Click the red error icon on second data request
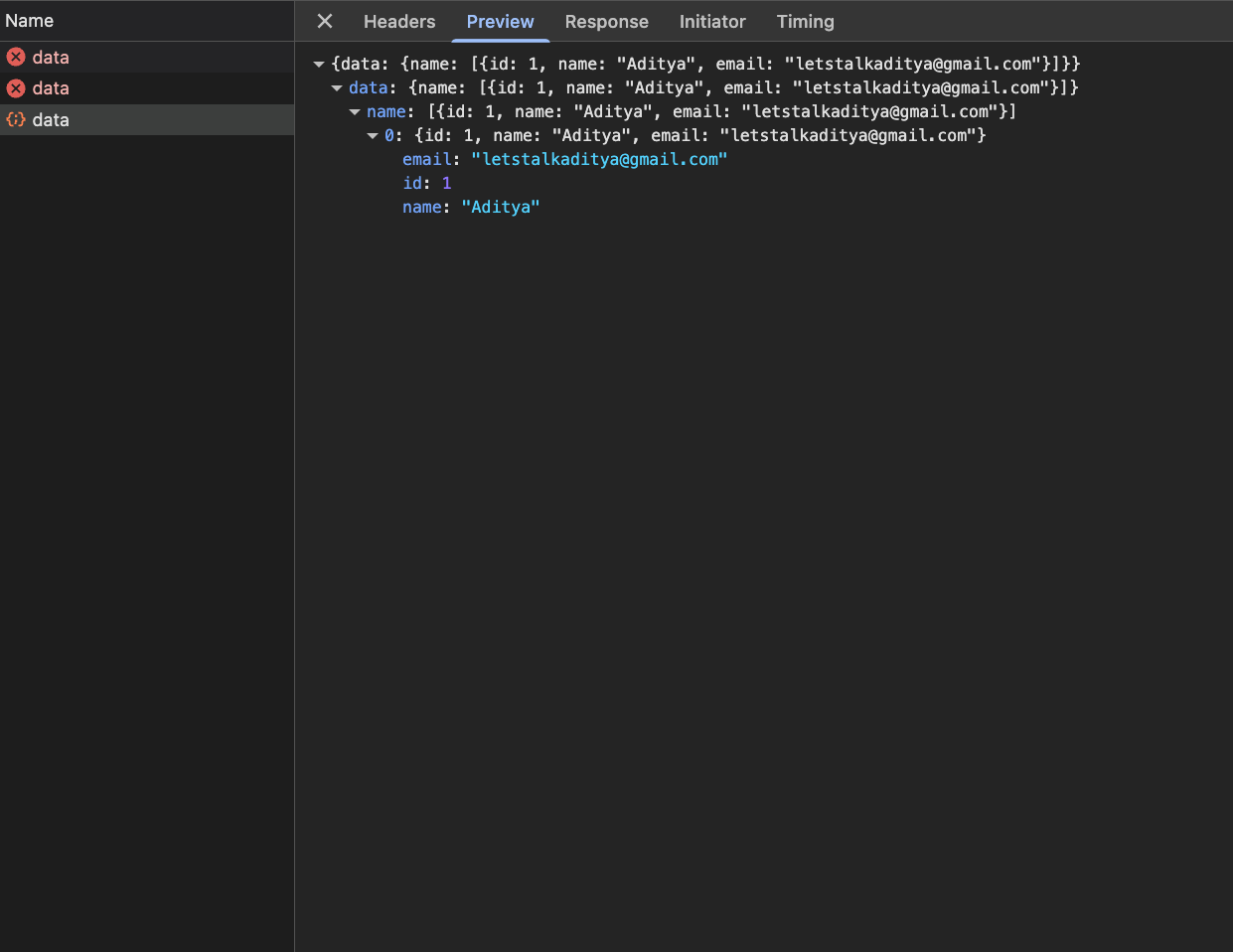This screenshot has width=1233, height=952. tap(16, 88)
